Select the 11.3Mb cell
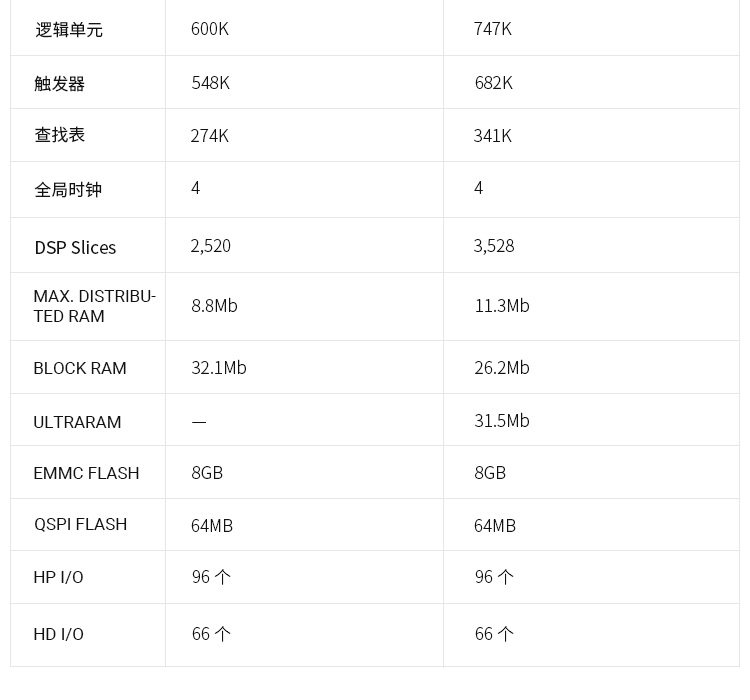This screenshot has width=750, height=700. click(x=502, y=306)
